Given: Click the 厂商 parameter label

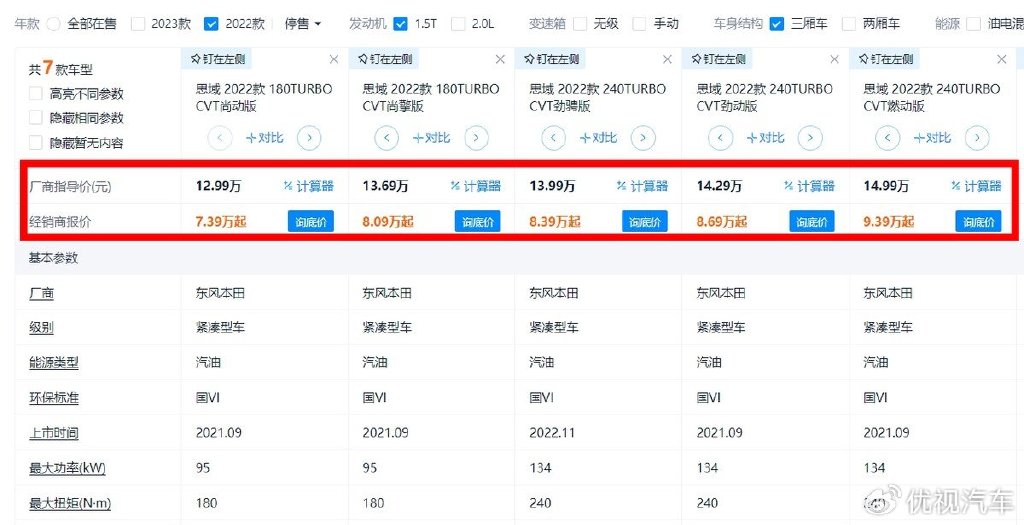Looking at the screenshot, I should pyautogui.click(x=41, y=293).
